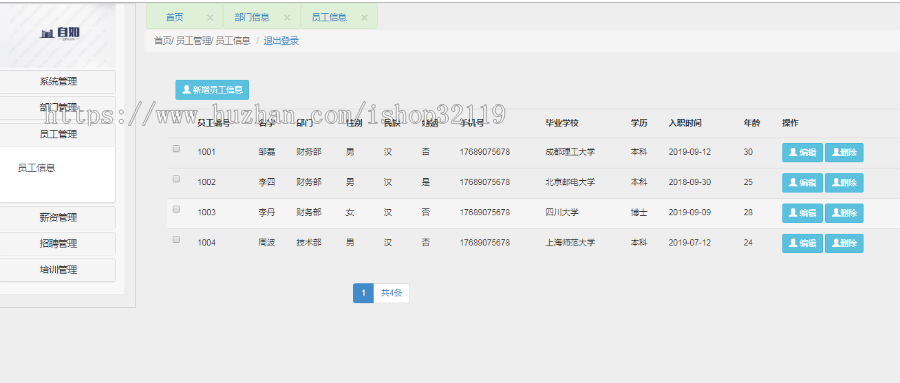Click date 2019-09-09 cell
The width and height of the screenshot is (900, 383).
click(689, 212)
